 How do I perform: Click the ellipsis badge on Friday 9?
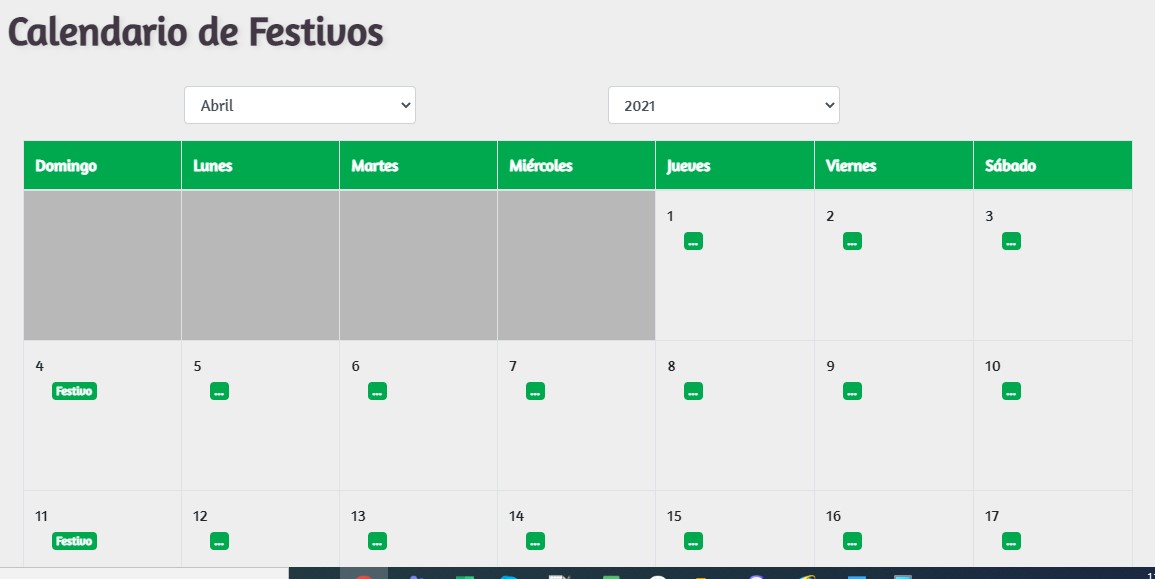pos(852,391)
